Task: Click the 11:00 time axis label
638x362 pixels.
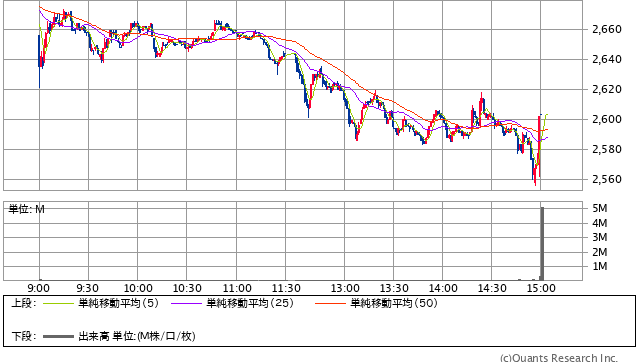Action: 237,288
